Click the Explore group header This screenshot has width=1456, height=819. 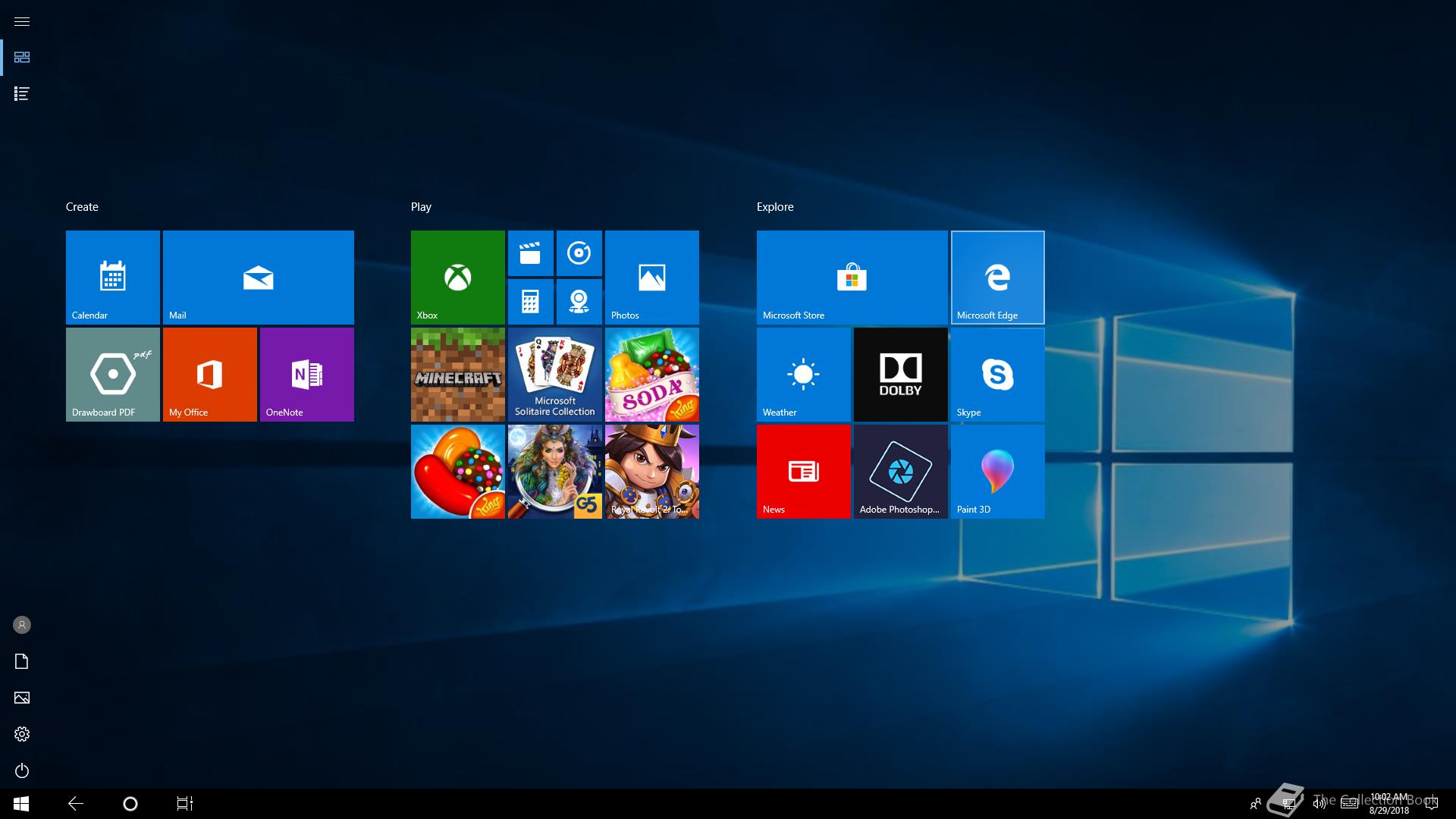click(x=775, y=207)
